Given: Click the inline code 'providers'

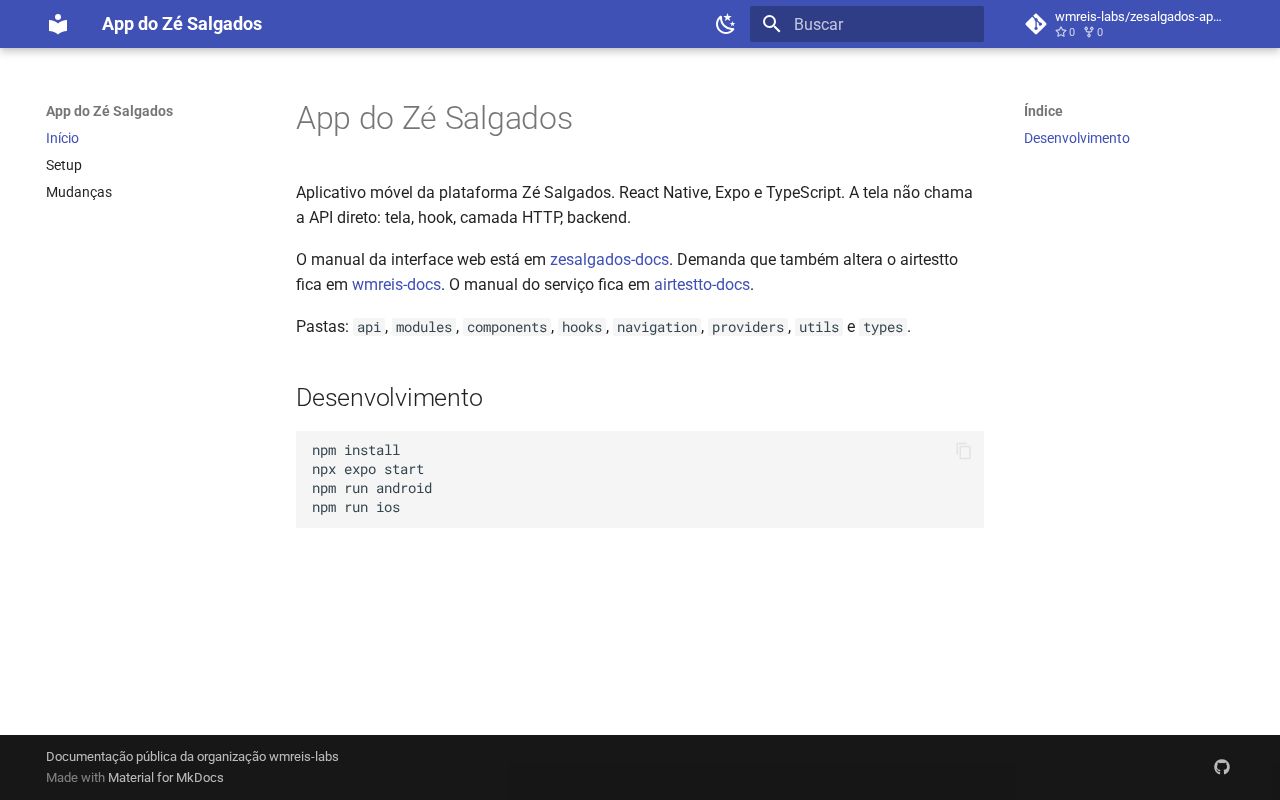Looking at the screenshot, I should click(x=748, y=327).
